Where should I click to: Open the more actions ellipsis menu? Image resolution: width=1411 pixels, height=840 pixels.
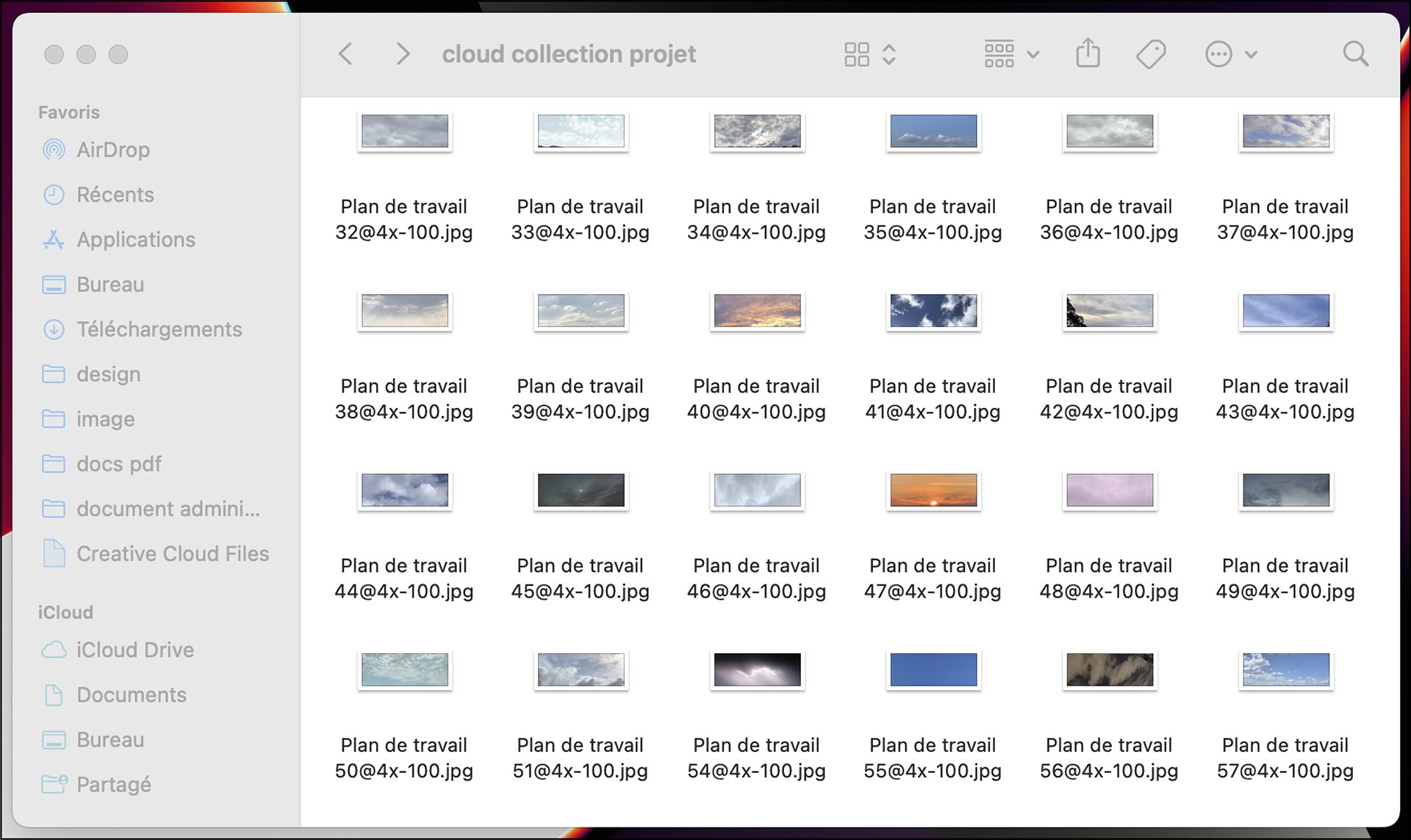coord(1231,54)
